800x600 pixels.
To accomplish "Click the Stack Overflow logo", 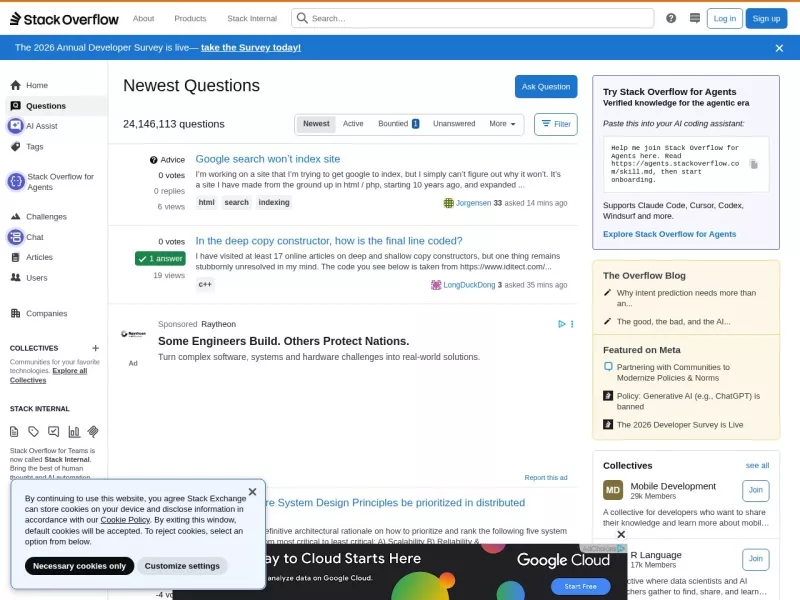I will click(x=64, y=19).
